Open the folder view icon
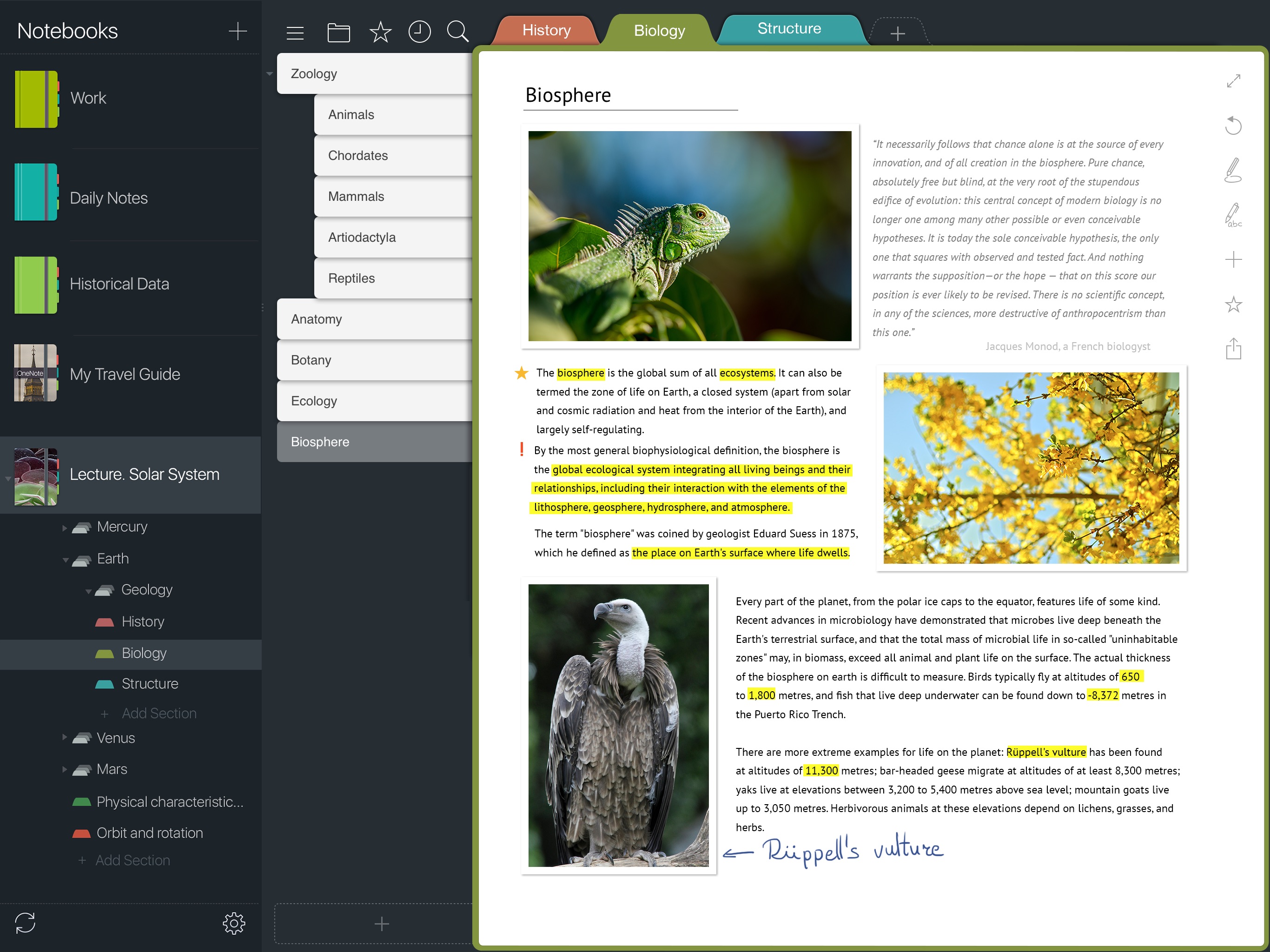This screenshot has height=952, width=1270. (x=338, y=33)
